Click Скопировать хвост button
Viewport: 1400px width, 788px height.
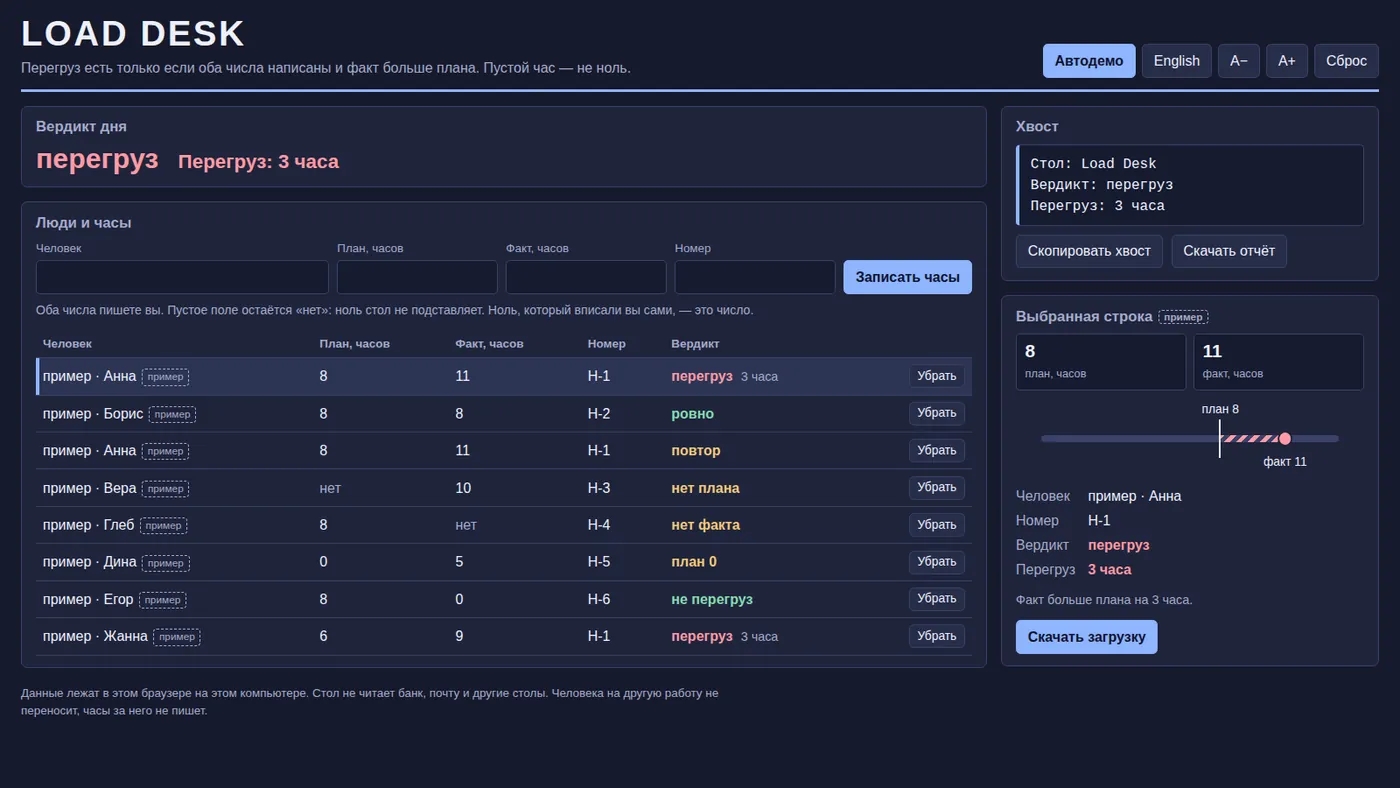[1089, 251]
